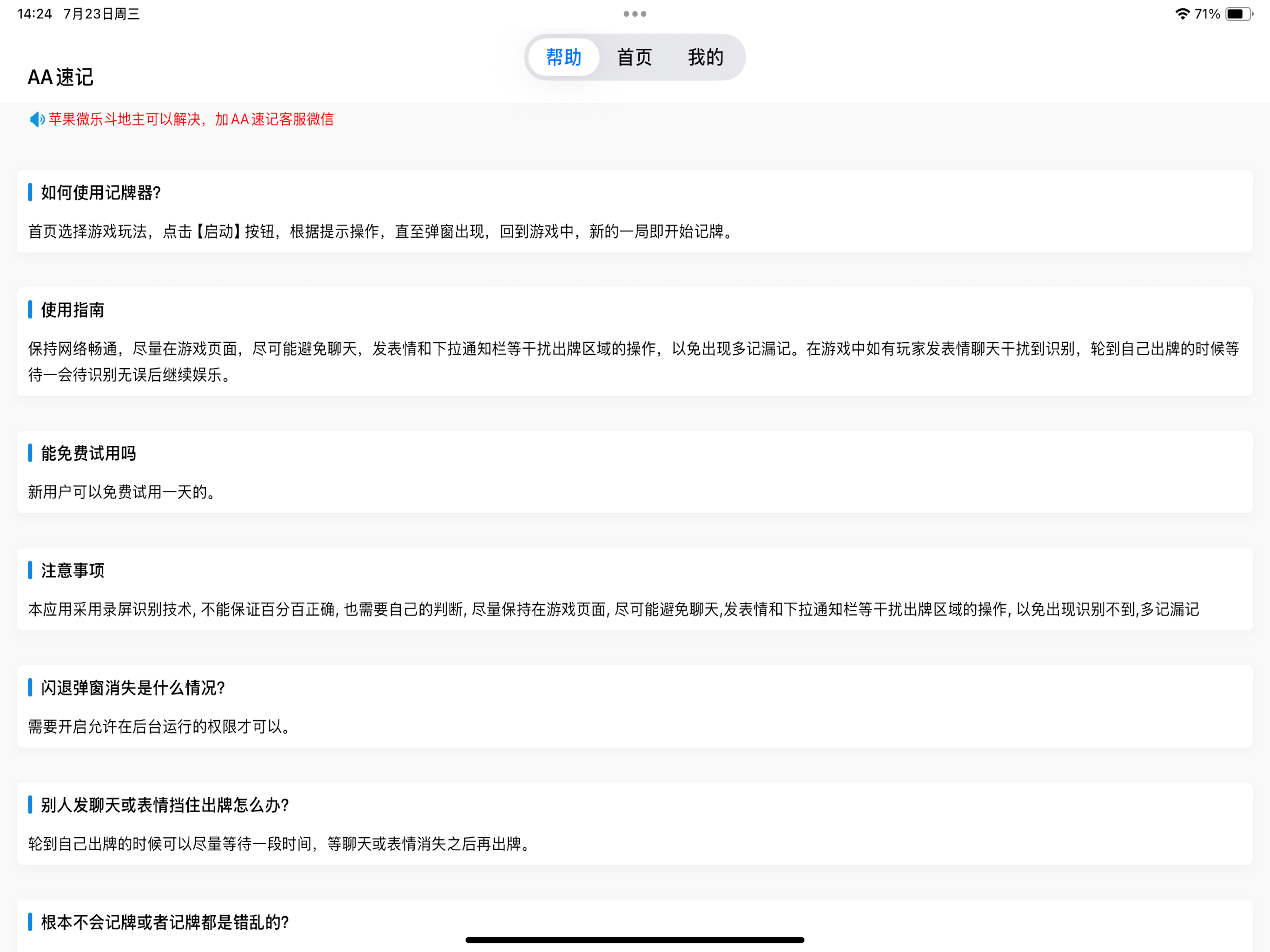The width and height of the screenshot is (1270, 952).
Task: Tap the blue speaker announcement icon
Action: click(37, 119)
